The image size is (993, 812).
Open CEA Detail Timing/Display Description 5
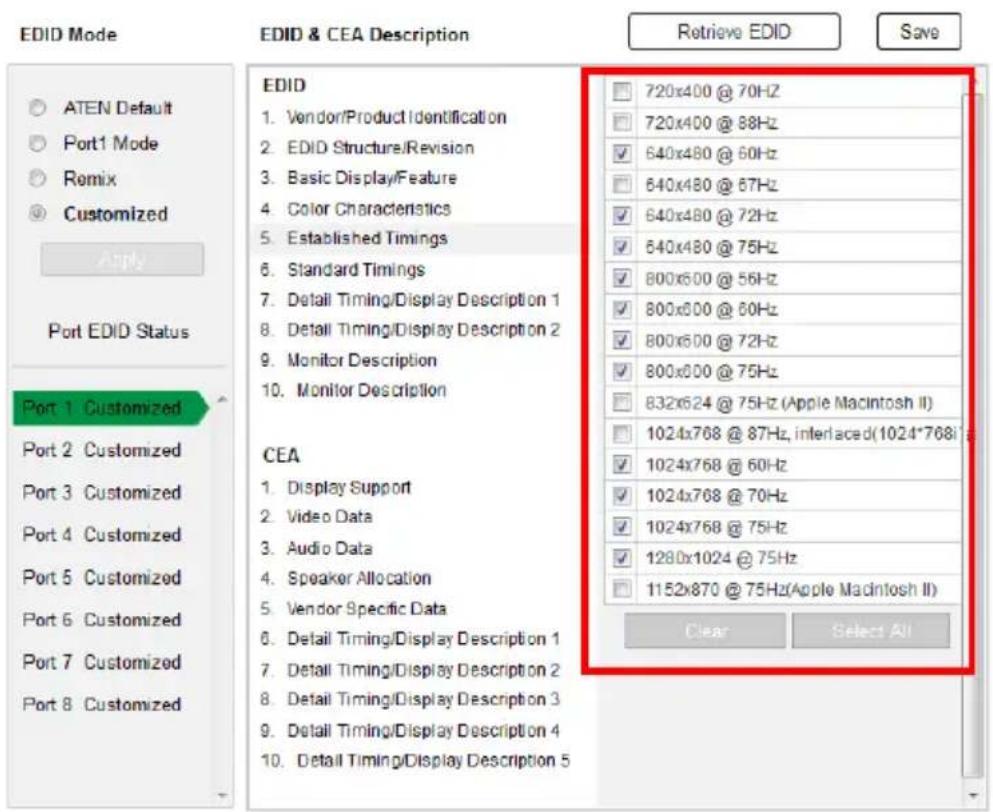pos(415,760)
